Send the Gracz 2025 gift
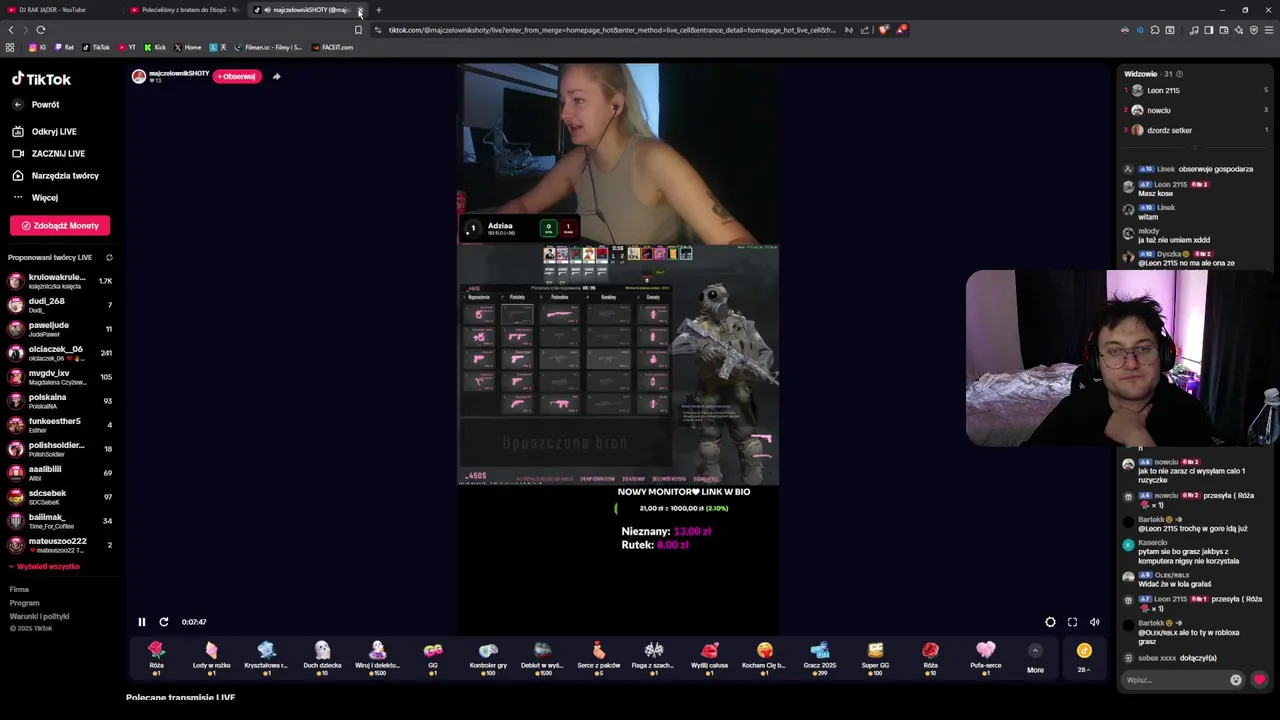 pyautogui.click(x=819, y=658)
